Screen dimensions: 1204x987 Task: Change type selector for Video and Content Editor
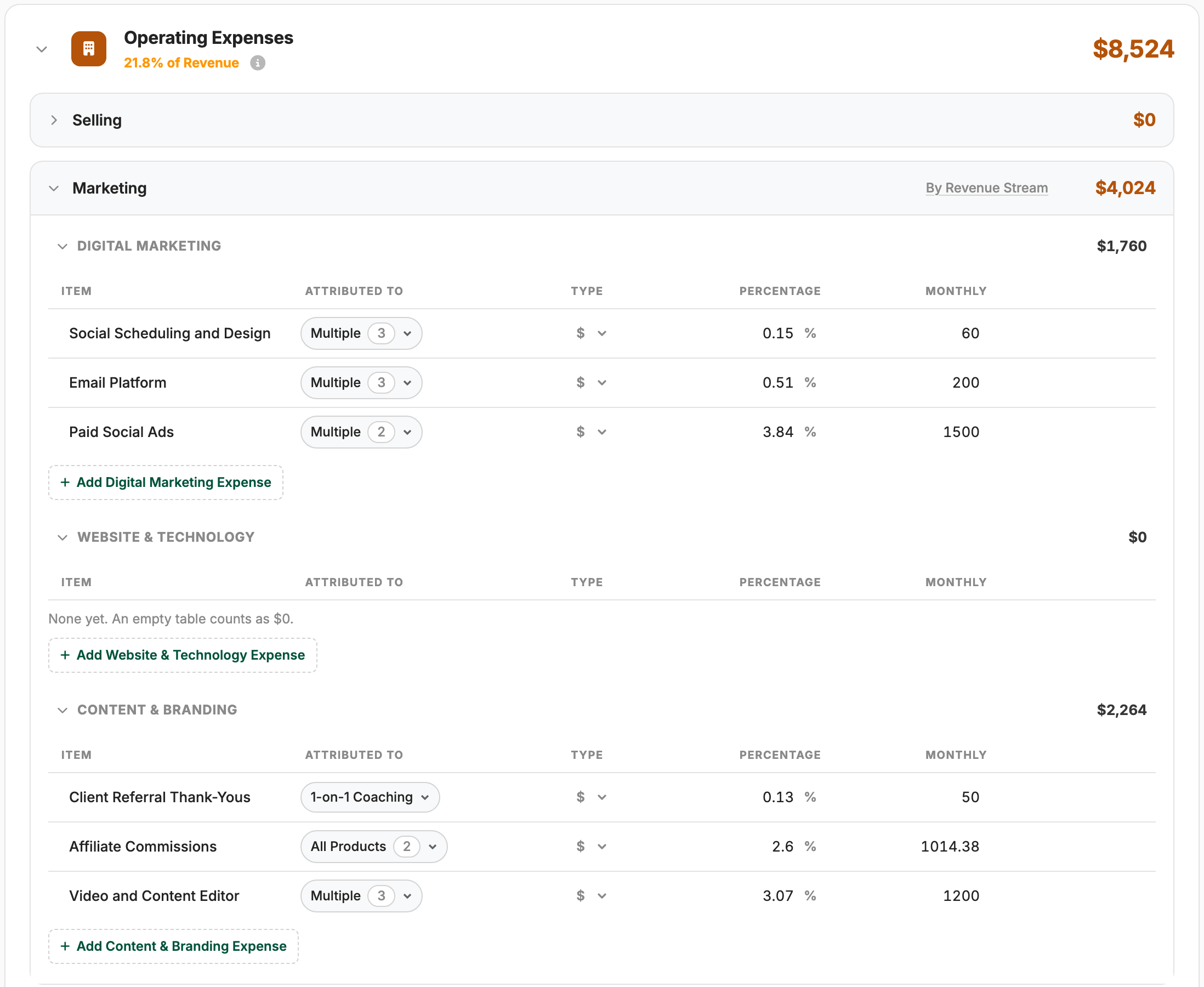tap(591, 896)
